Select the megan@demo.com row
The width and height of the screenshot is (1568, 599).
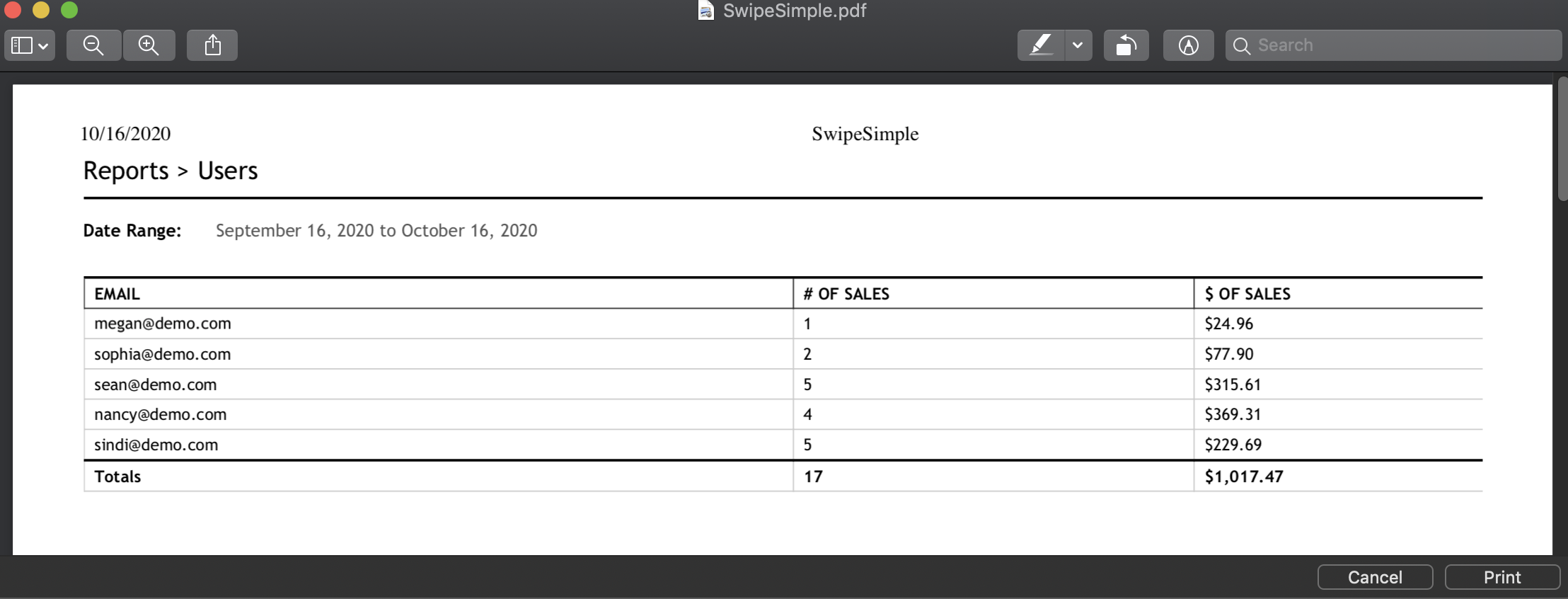point(783,324)
